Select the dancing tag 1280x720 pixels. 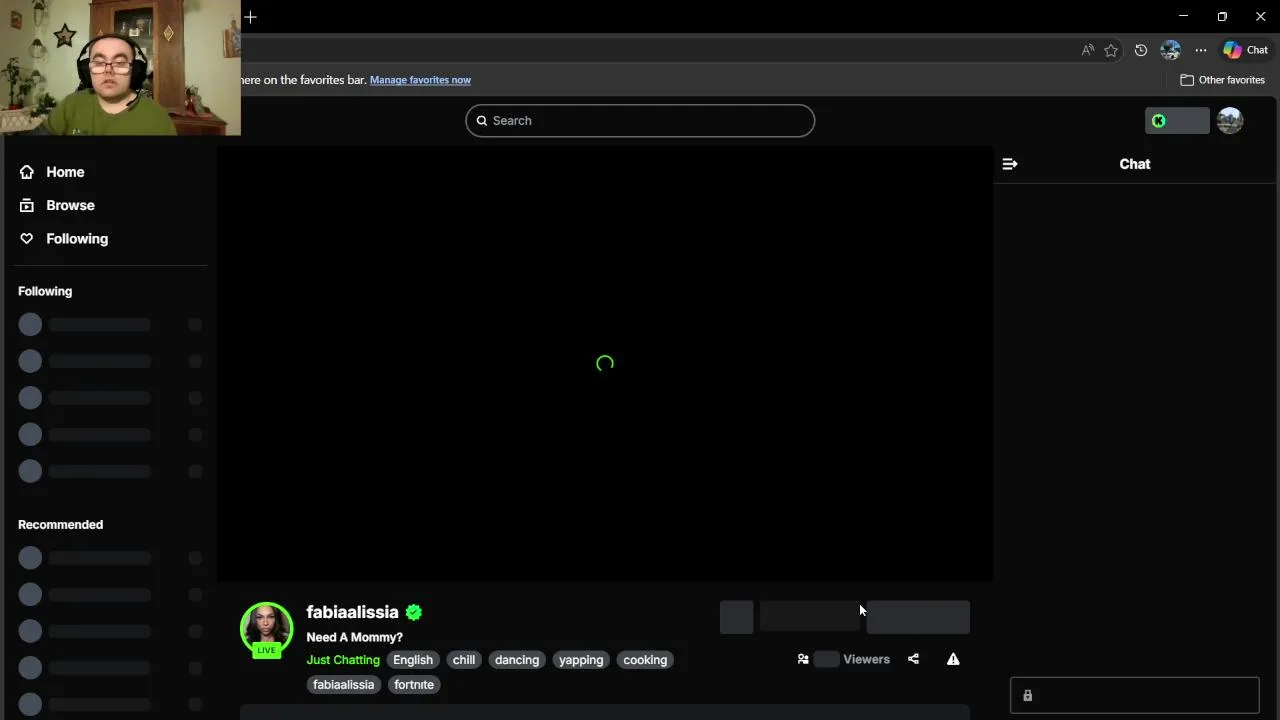(x=517, y=660)
